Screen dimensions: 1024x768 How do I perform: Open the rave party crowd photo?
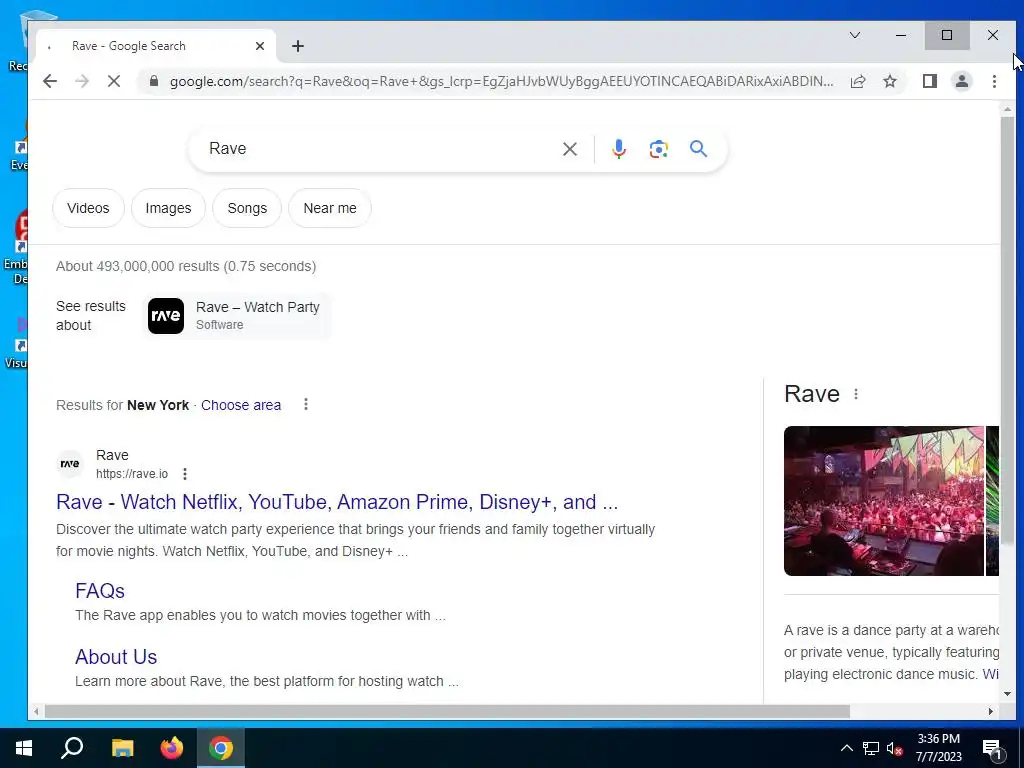click(x=884, y=501)
